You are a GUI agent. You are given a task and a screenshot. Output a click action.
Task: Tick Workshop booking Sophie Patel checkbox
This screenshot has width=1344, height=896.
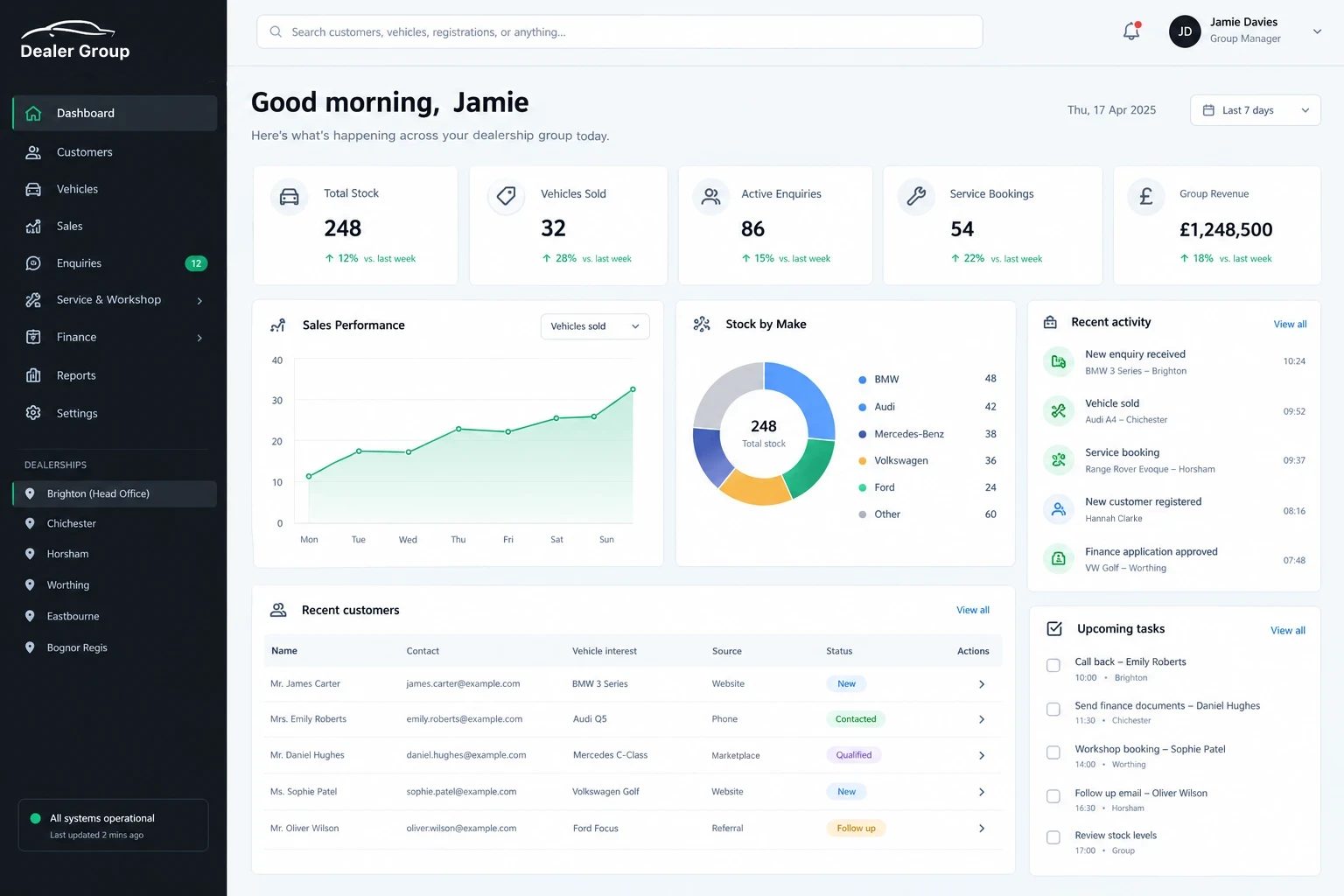coord(1053,752)
